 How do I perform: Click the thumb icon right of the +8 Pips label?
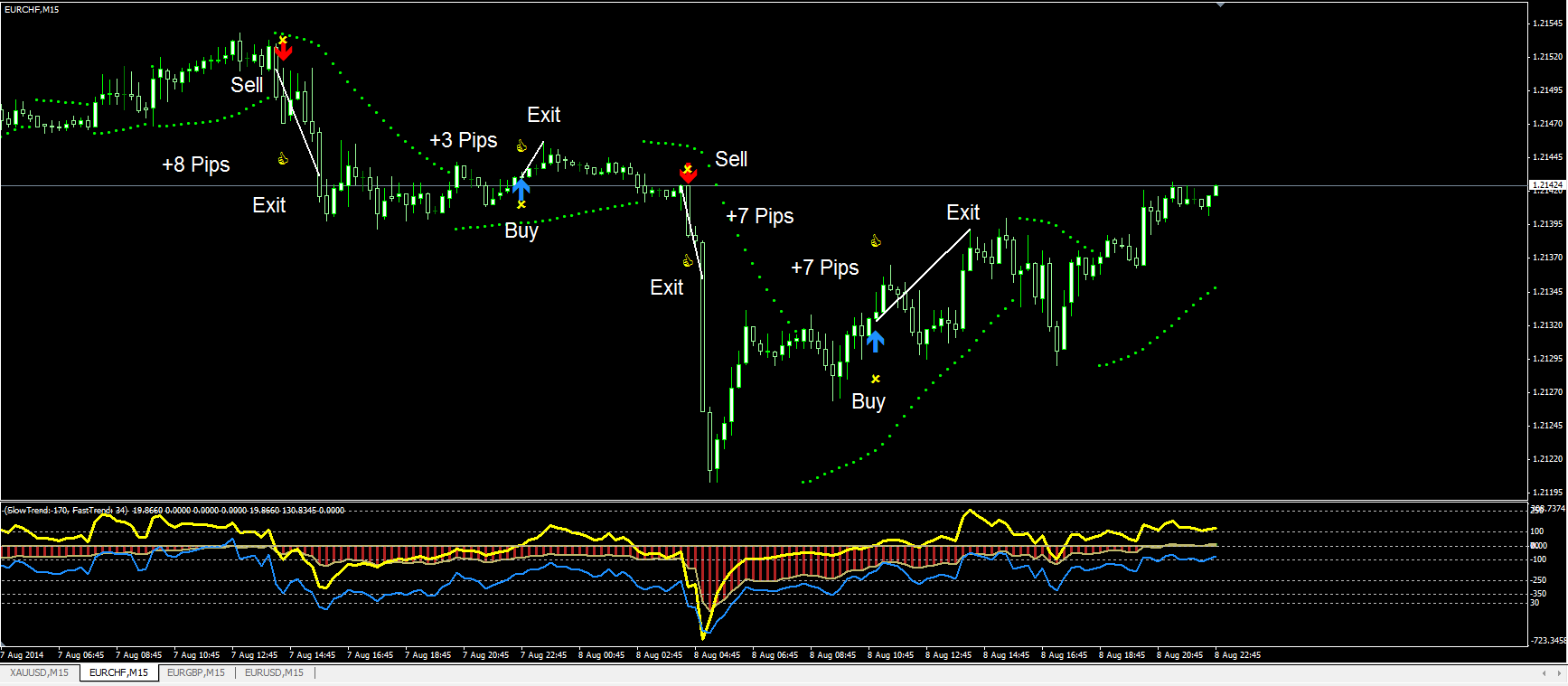tap(283, 159)
